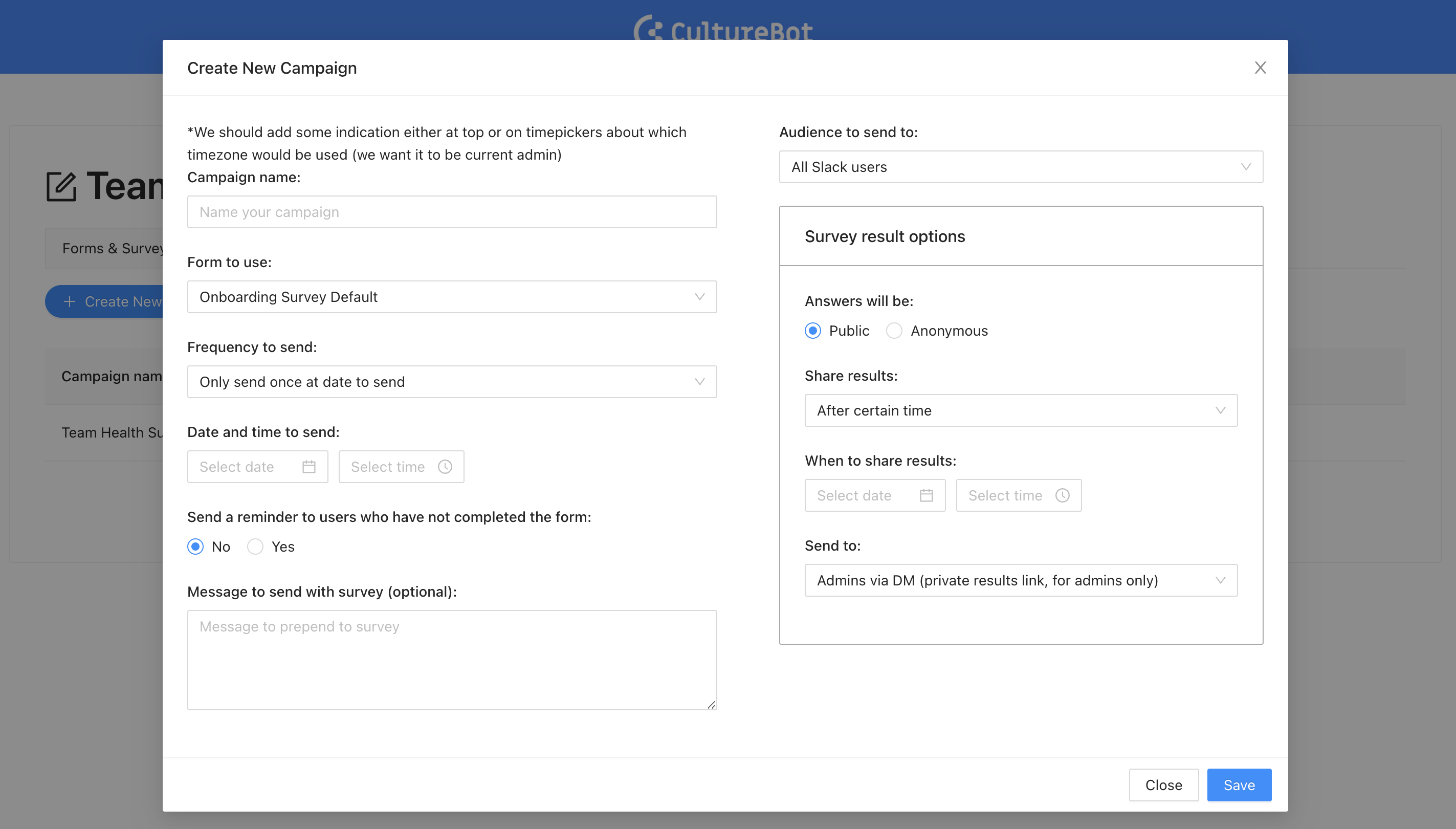The width and height of the screenshot is (1456, 829).
Task: Click the CultureBot logo icon in header
Action: click(649, 27)
